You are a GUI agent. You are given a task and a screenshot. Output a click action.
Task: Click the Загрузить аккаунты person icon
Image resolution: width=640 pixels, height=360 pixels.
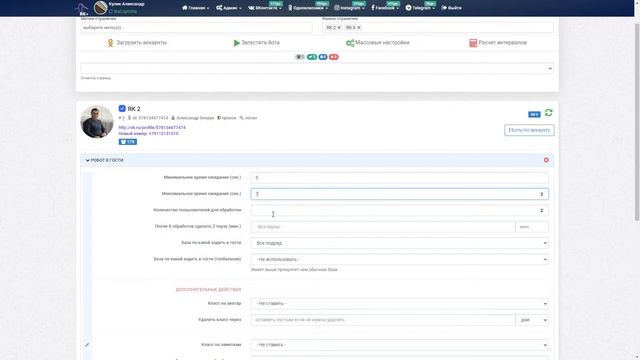click(x=110, y=42)
